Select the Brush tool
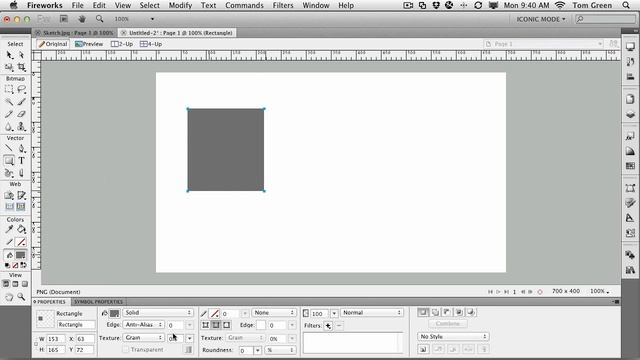Screen dimensions: 640x360 [x=21, y=102]
